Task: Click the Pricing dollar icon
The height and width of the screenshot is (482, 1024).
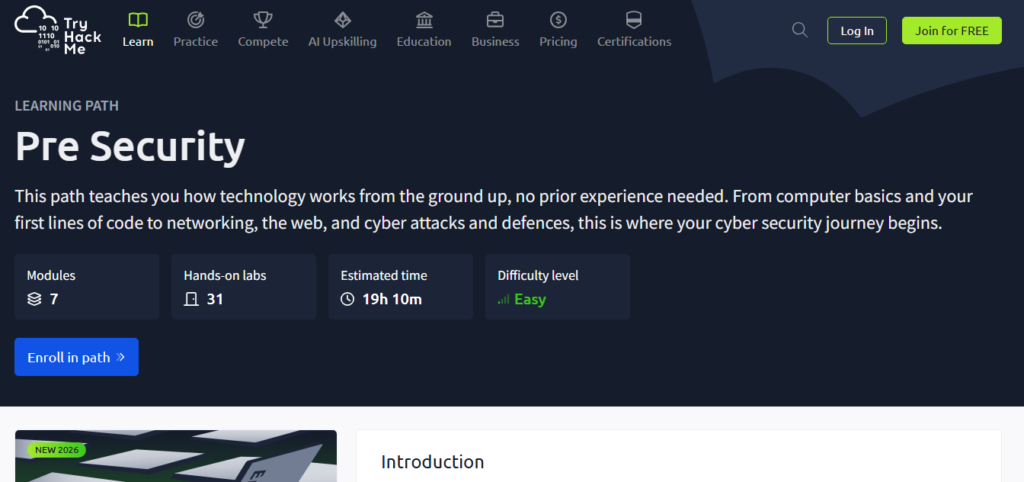Action: coord(558,20)
